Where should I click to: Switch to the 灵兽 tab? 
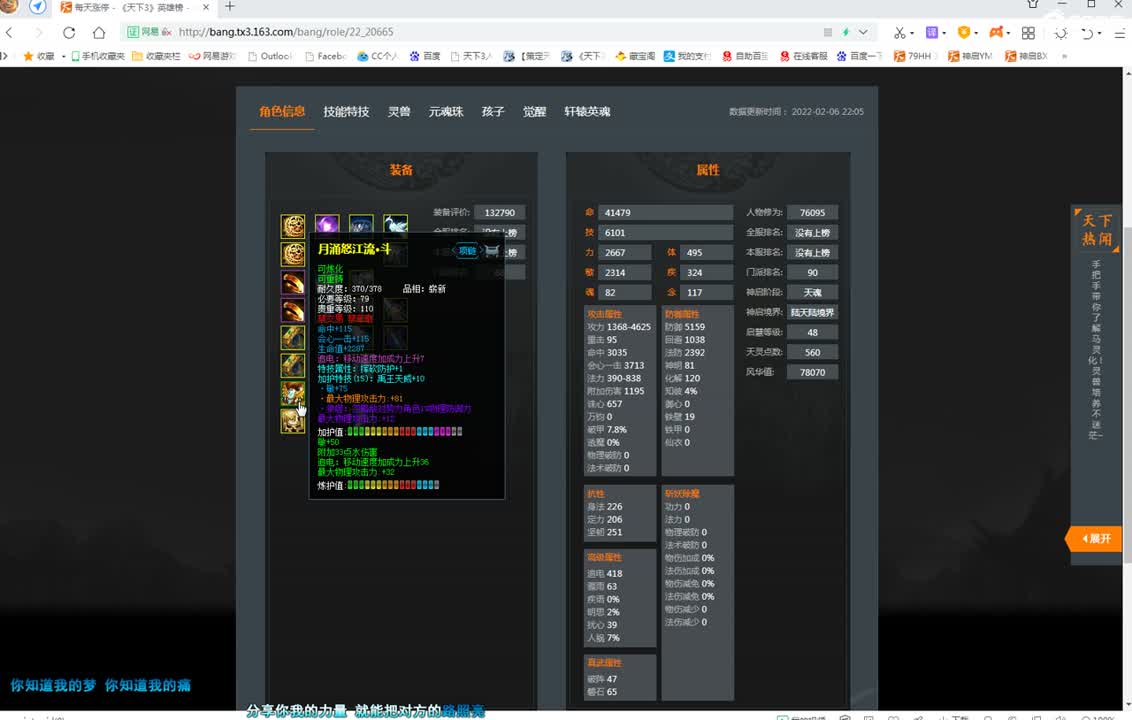(x=399, y=112)
